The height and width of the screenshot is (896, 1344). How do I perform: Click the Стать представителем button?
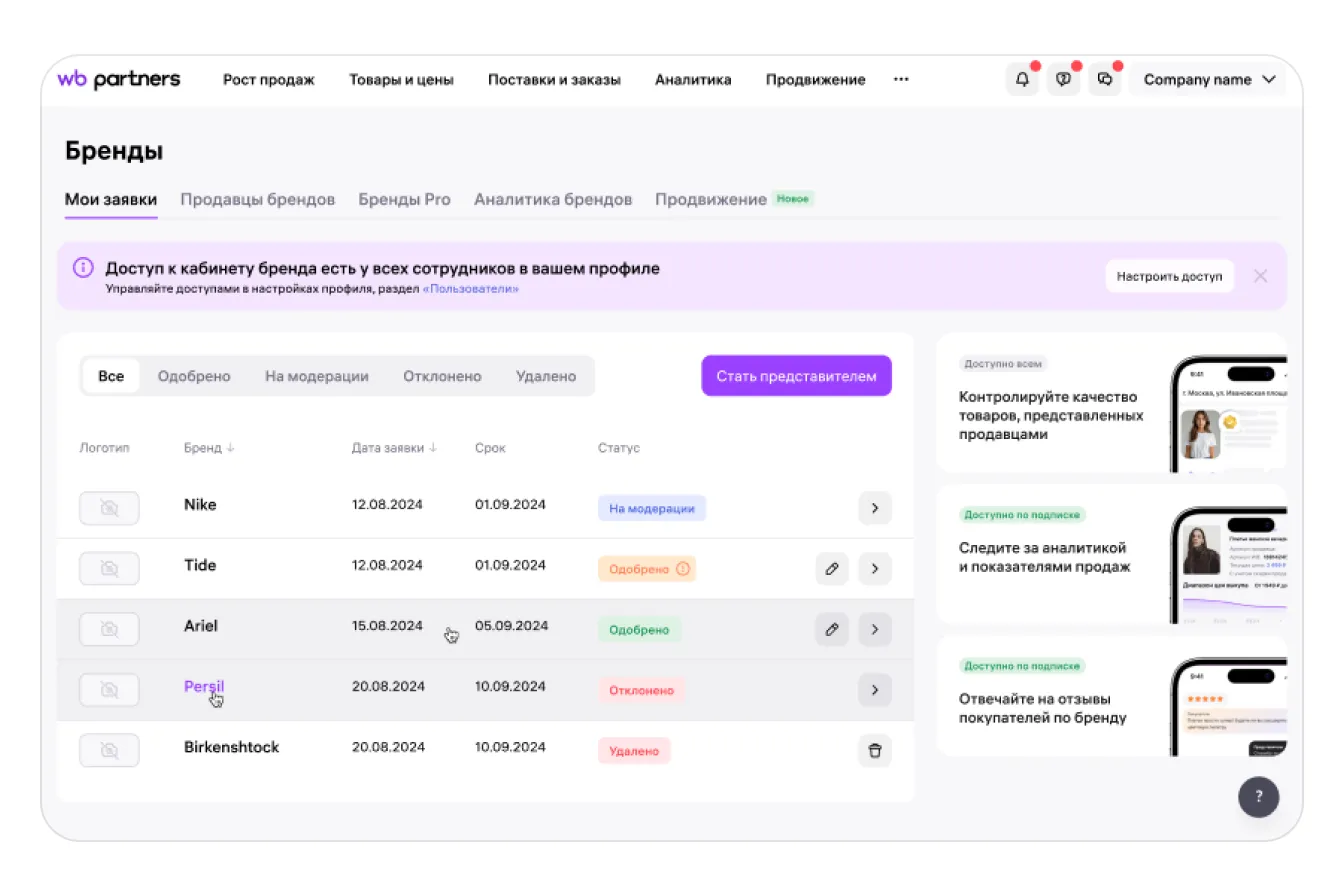click(796, 376)
